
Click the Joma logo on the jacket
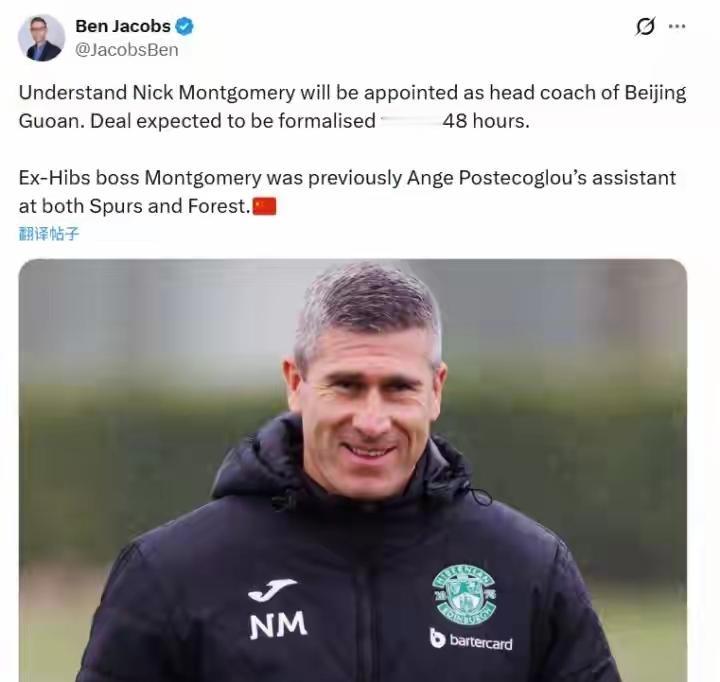pyautogui.click(x=272, y=590)
